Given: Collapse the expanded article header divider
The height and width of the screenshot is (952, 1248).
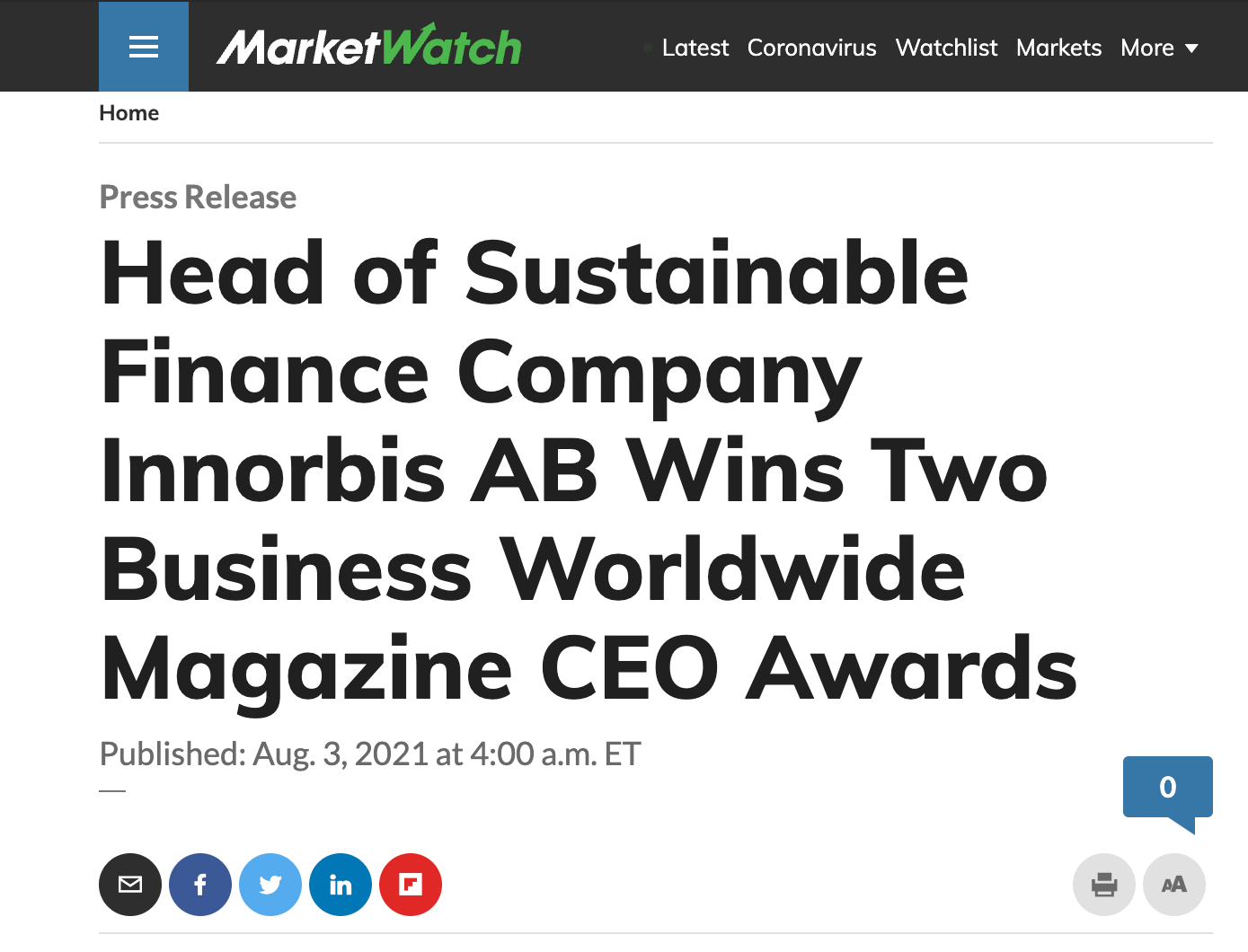Looking at the screenshot, I should (x=111, y=789).
